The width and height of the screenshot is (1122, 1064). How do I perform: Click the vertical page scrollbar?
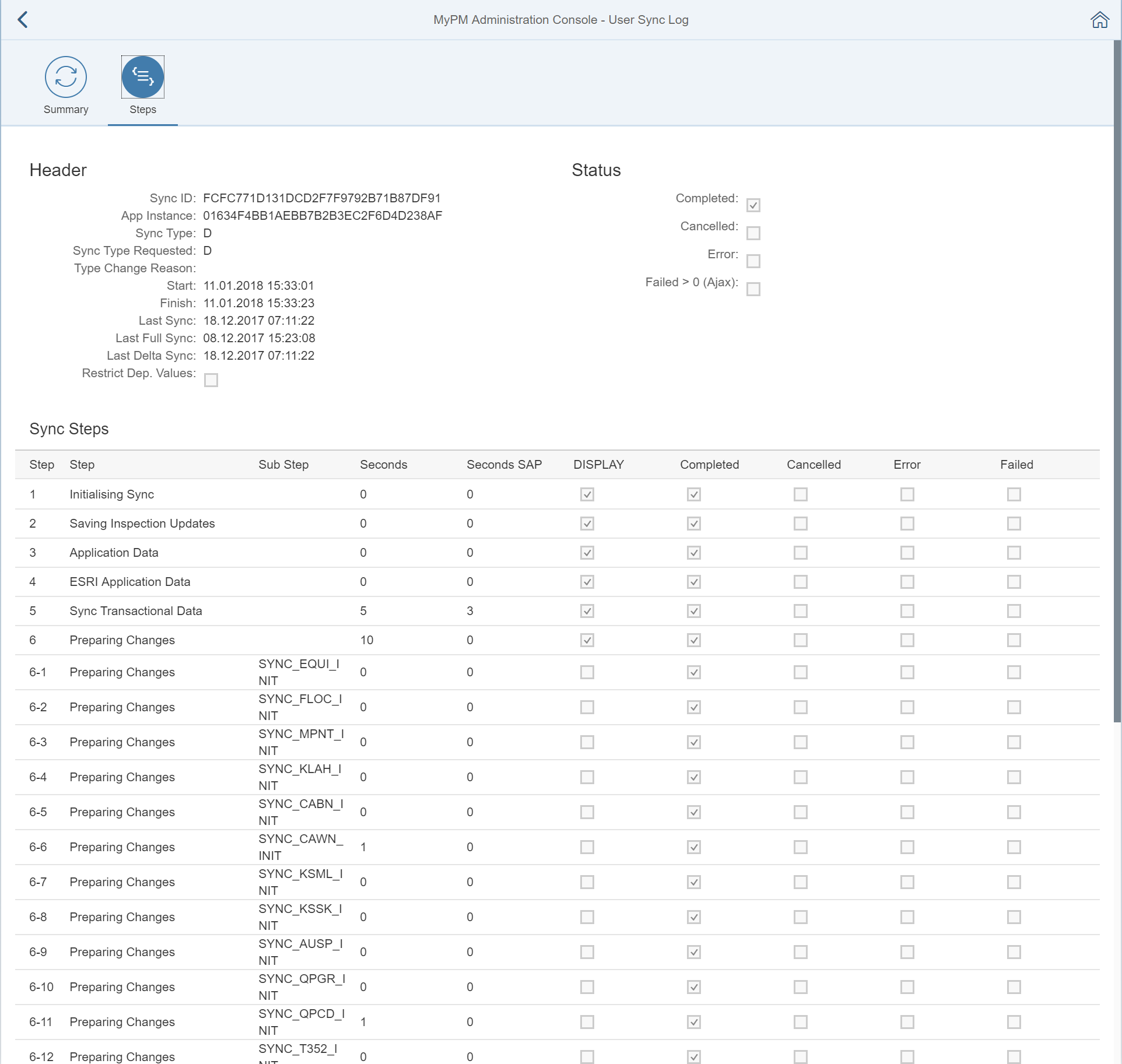pyautogui.click(x=1117, y=379)
